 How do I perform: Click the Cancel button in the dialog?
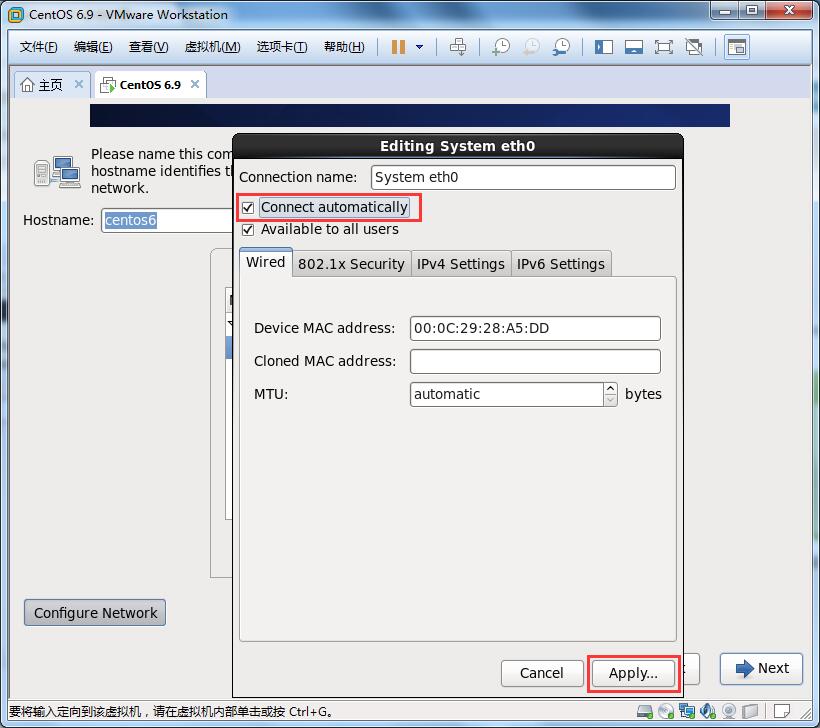coord(542,673)
